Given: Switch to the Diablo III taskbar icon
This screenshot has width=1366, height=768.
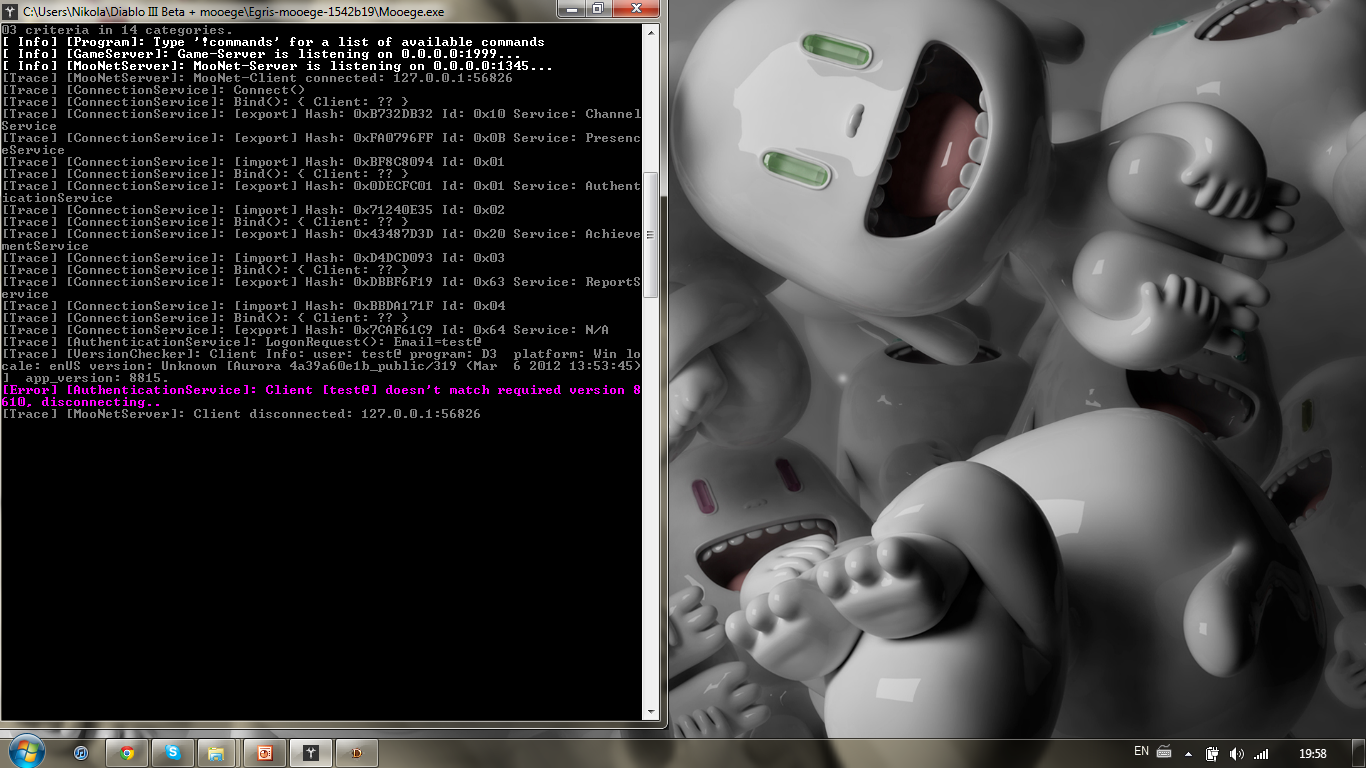Looking at the screenshot, I should 356,753.
